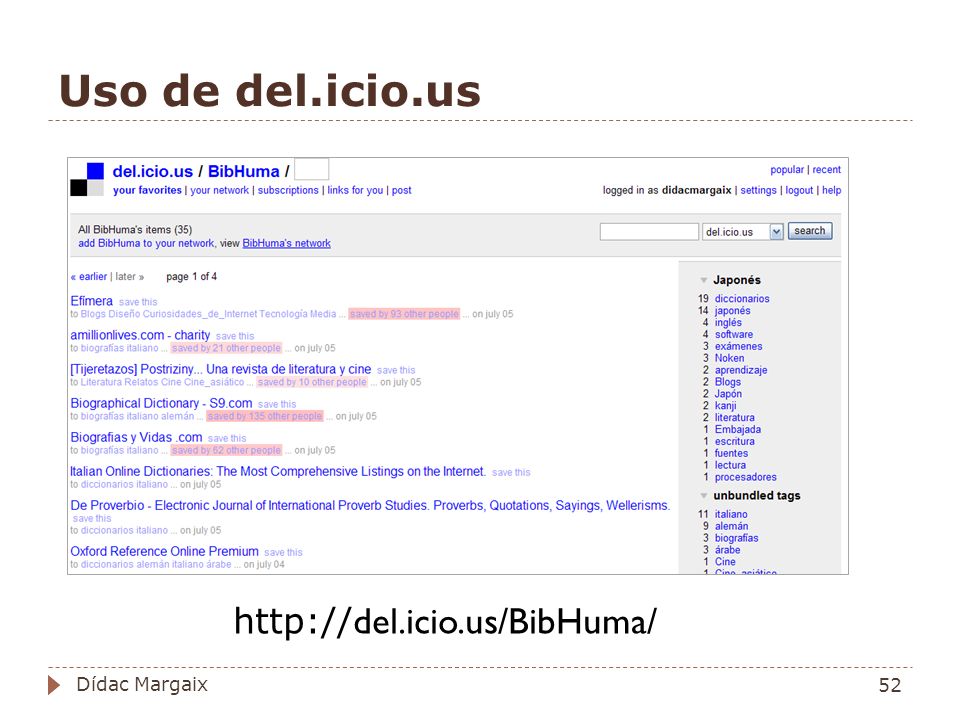Image resolution: width=960 pixels, height=720 pixels.
Task: Select the exámenes tag
Action: (x=738, y=347)
